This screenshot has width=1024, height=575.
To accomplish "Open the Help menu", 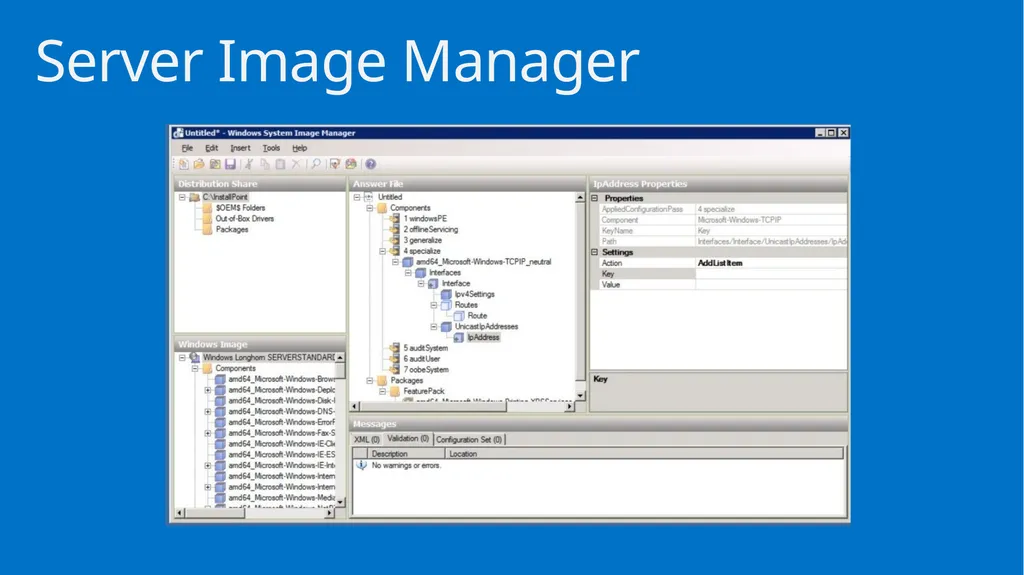I will 300,148.
